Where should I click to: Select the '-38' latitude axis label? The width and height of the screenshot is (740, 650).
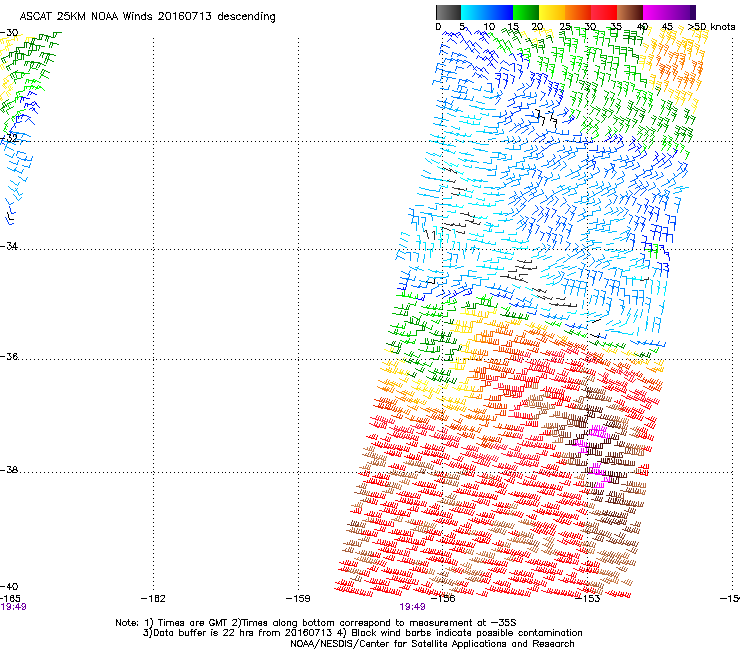9,469
